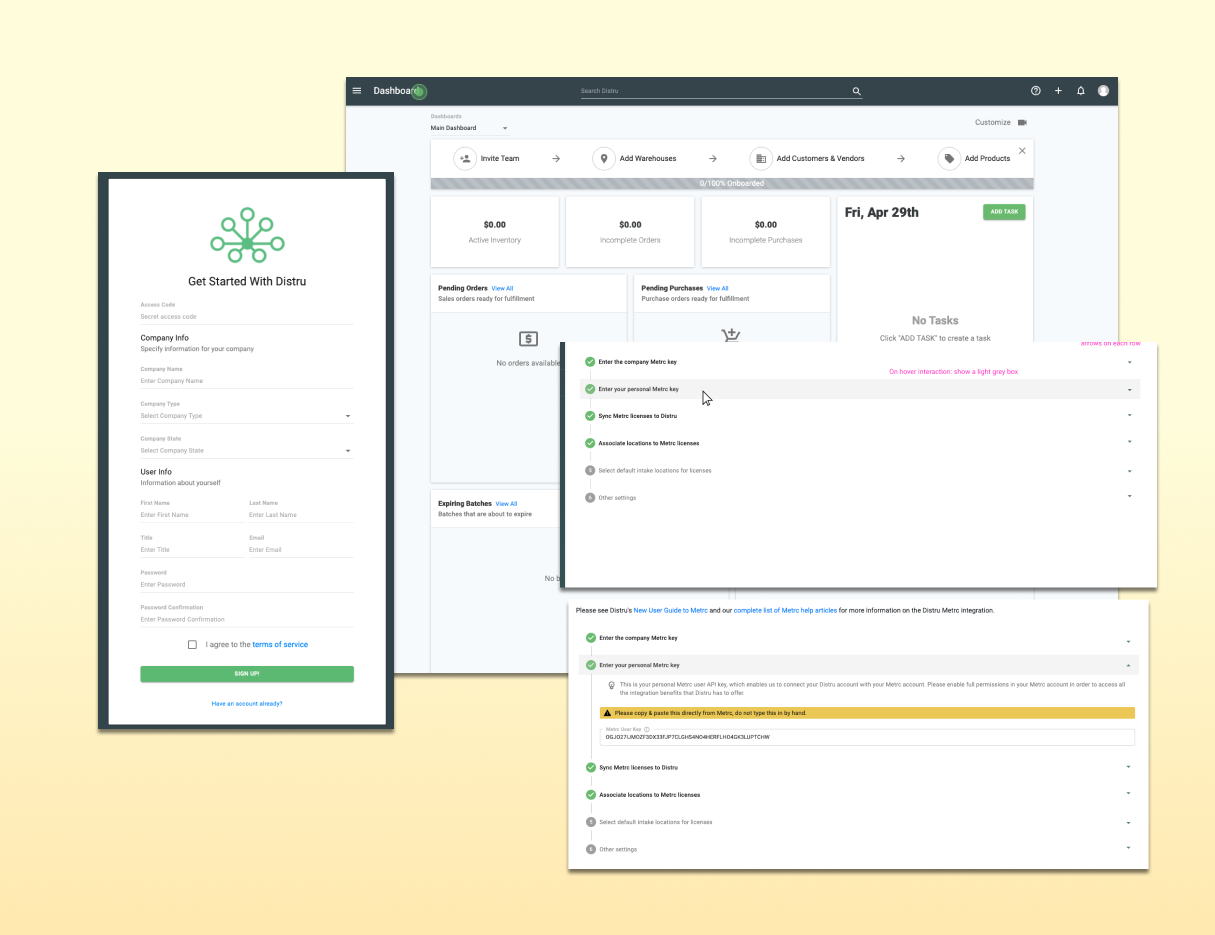
Task: Expand 'Associate locations to Metrc licenses' in hover-note panel
Action: point(1129,442)
